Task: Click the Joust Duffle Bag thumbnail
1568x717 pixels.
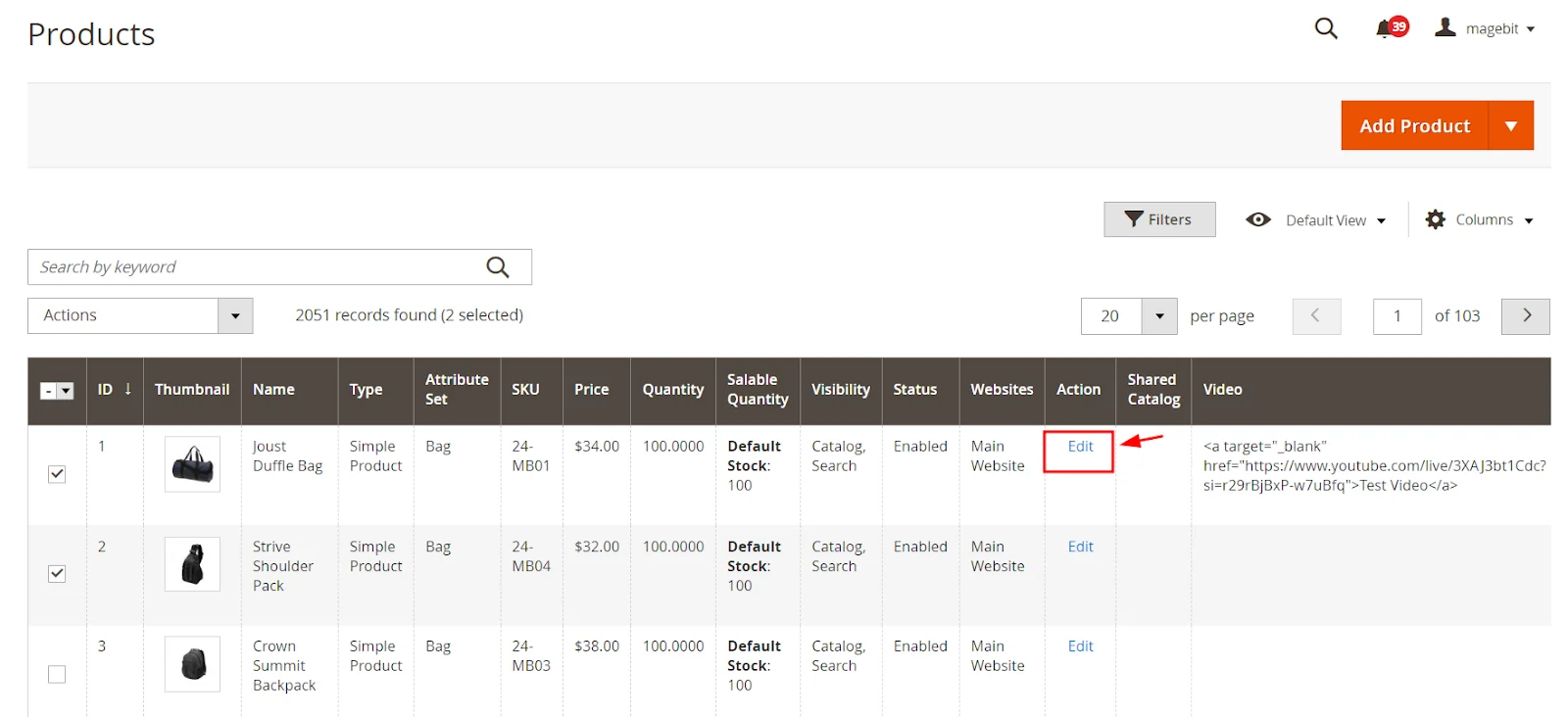Action: [192, 464]
